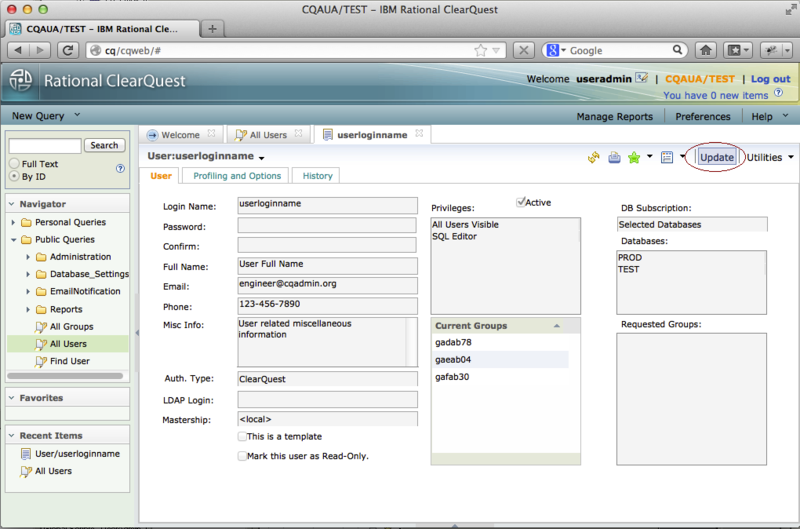
Task: Expand the Administration folder
Action: (28, 257)
